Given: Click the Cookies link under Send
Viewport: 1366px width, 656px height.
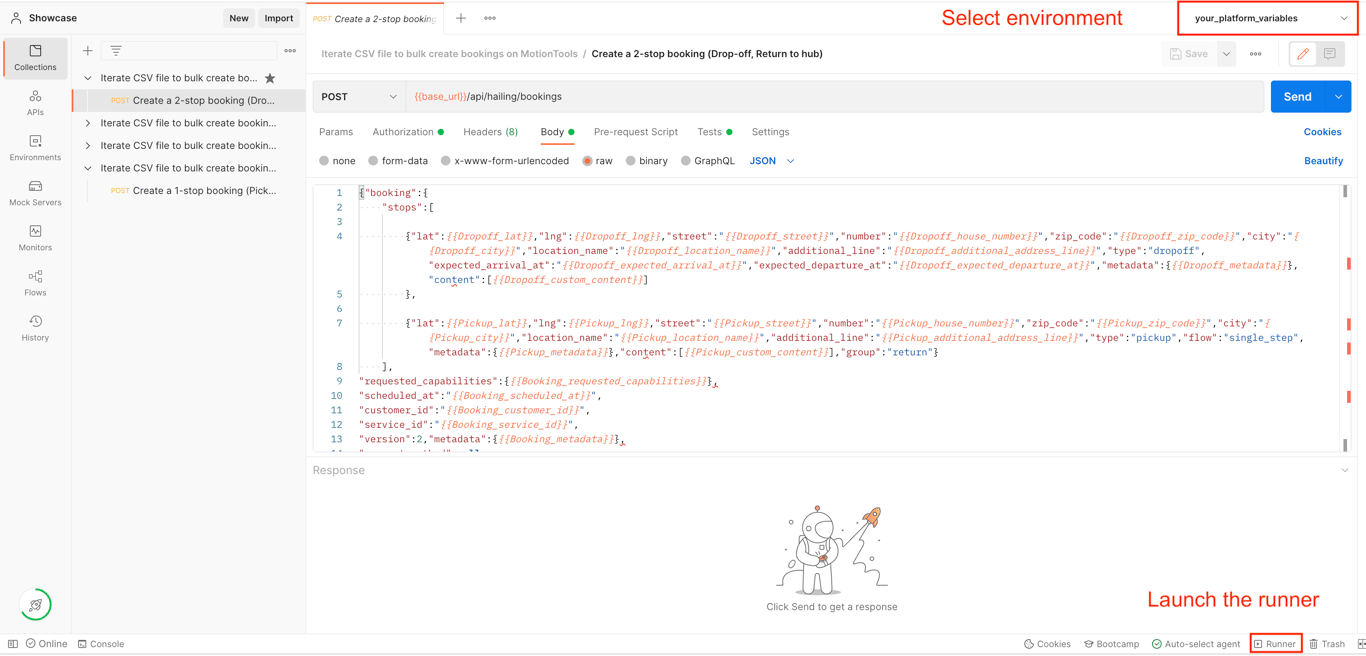Looking at the screenshot, I should (1322, 132).
